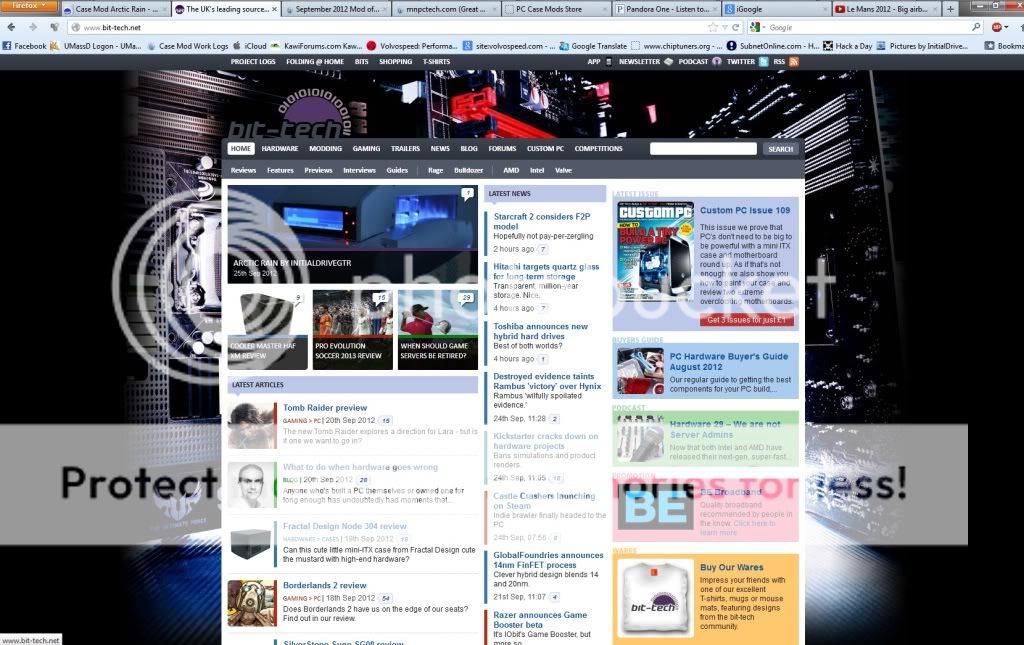The height and width of the screenshot is (645, 1024).
Task: Click comment bubble on Arctic Rain feature image
Action: tap(467, 194)
